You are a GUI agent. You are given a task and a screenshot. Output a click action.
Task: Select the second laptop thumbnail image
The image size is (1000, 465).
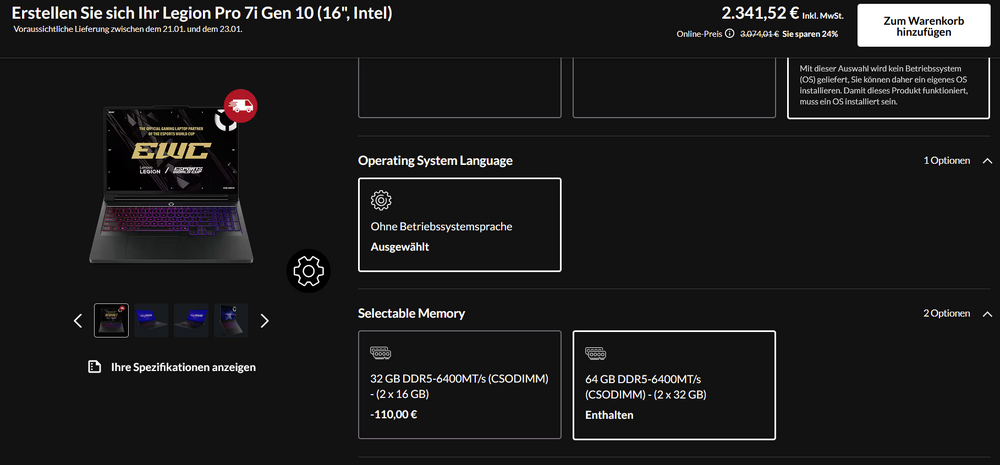tap(151, 320)
